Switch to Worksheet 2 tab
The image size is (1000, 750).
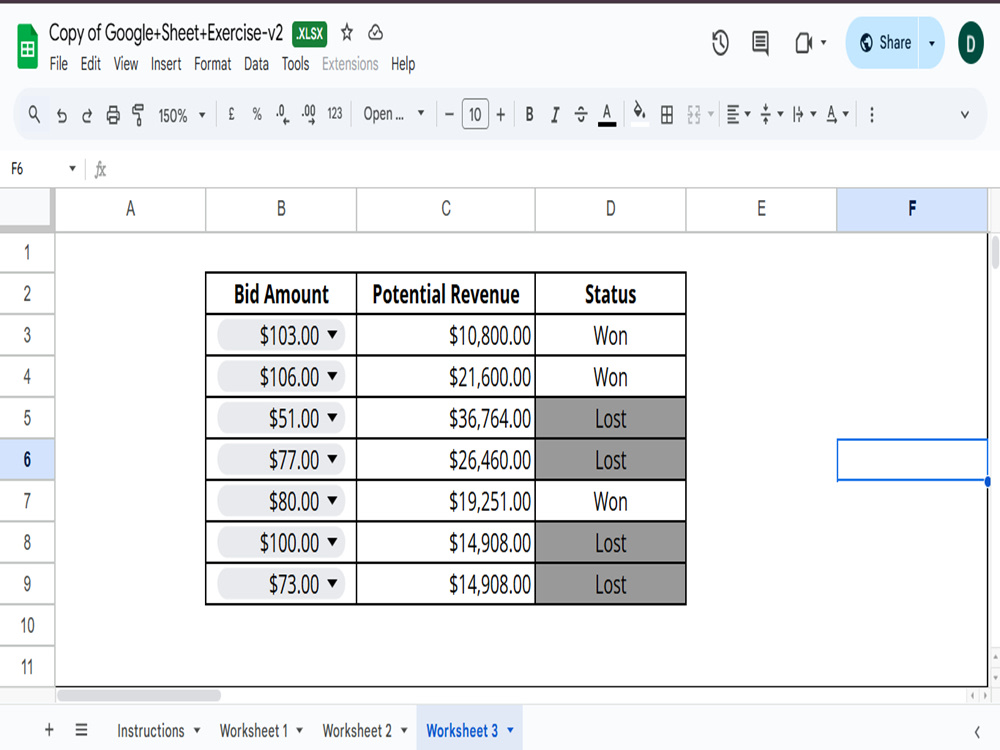(357, 730)
